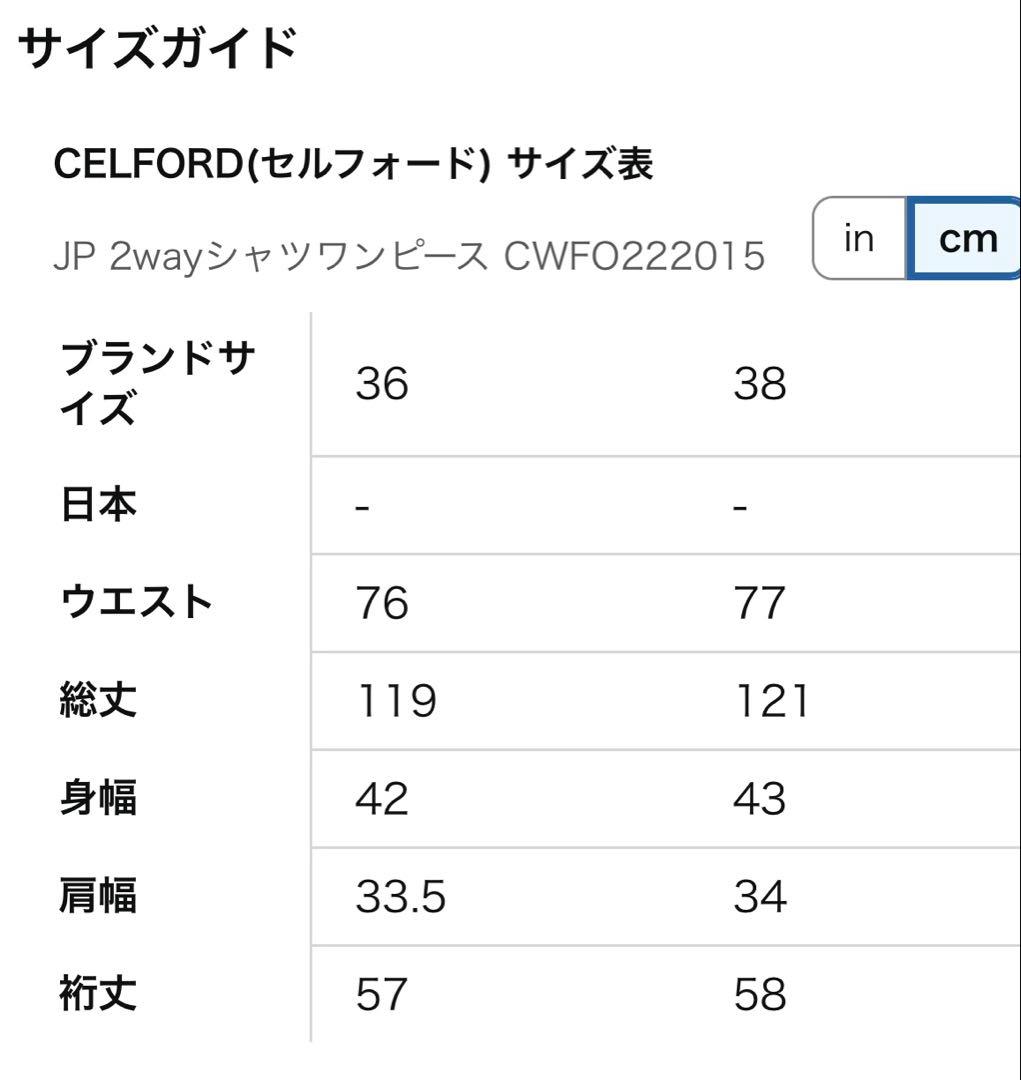Select the waist value 76
The image size is (1021, 1080).
pos(380,602)
